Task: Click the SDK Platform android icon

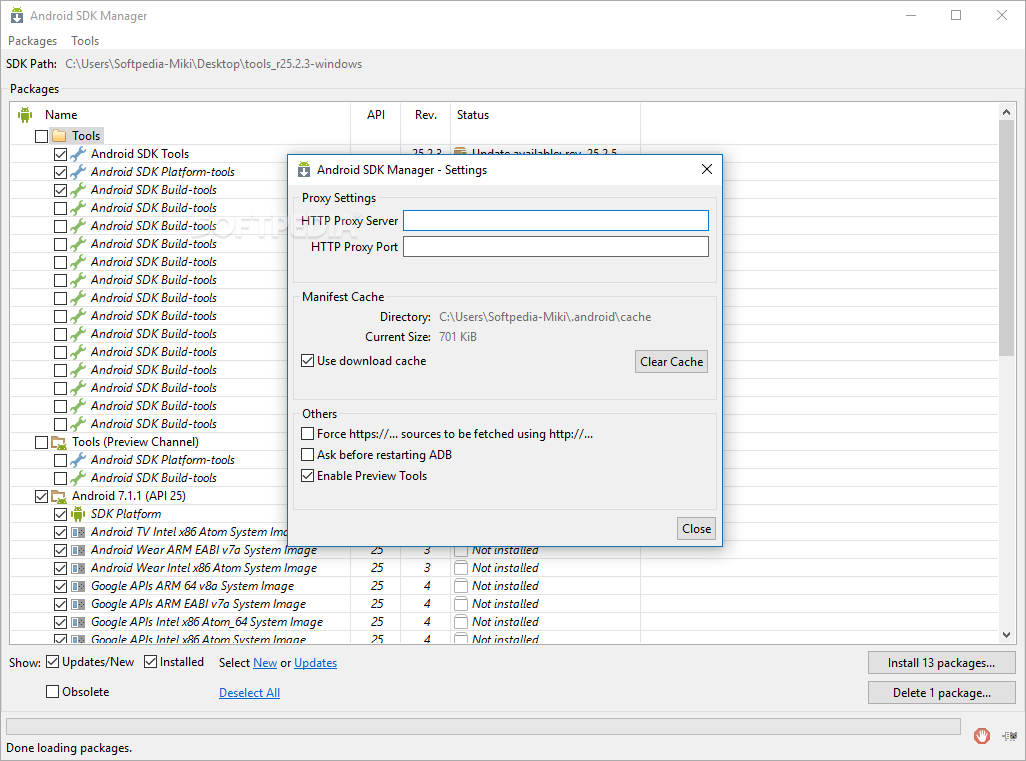Action: click(x=78, y=514)
